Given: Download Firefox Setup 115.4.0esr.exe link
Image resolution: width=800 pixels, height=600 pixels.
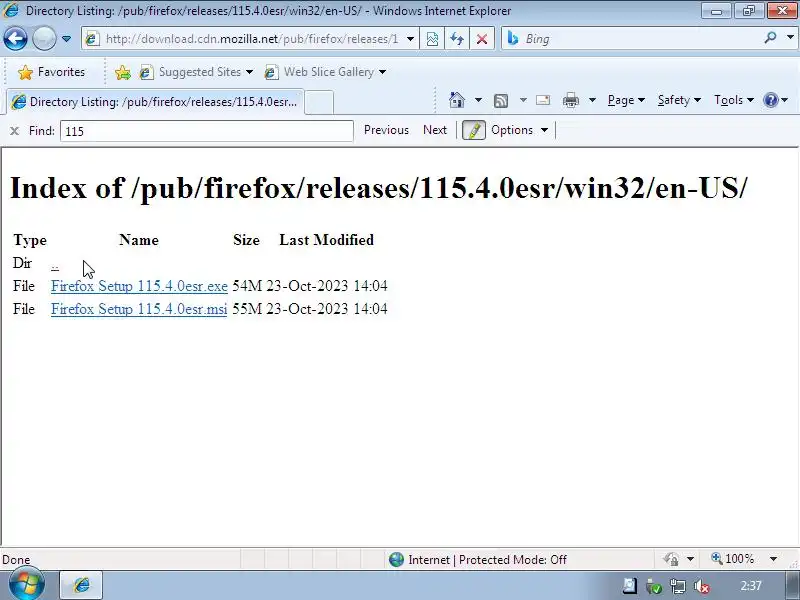Looking at the screenshot, I should (x=139, y=286).
